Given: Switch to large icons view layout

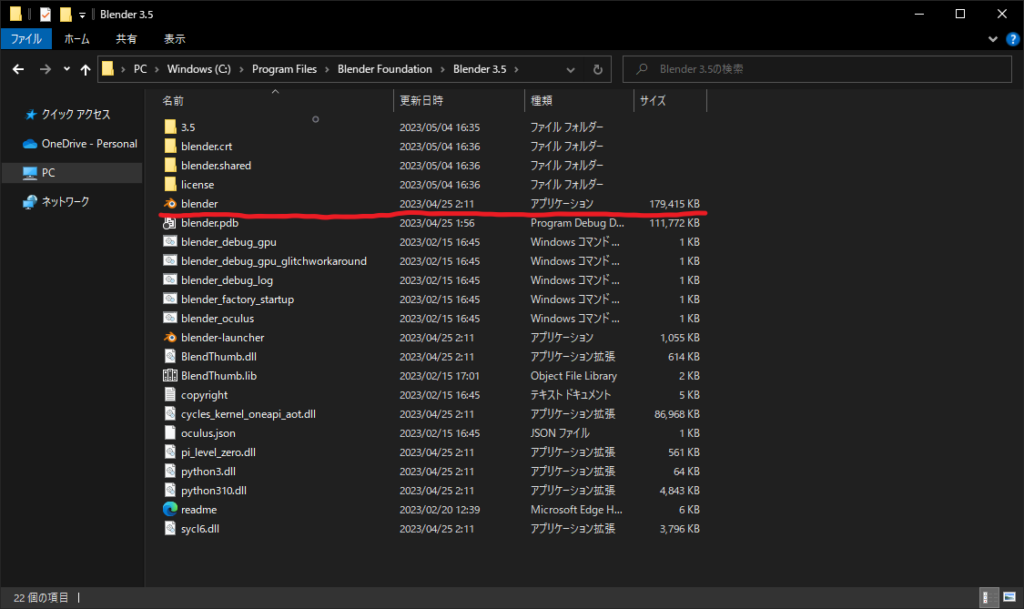Looking at the screenshot, I should click(x=1010, y=597).
